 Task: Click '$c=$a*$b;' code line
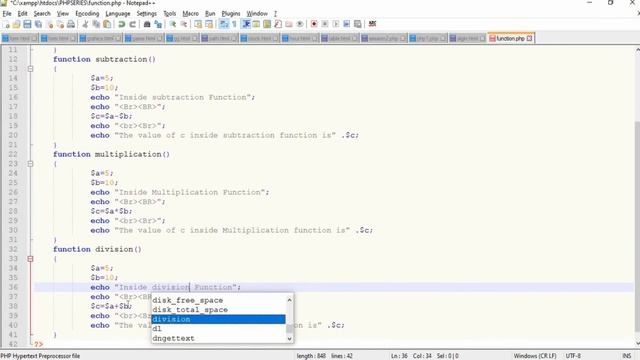111,211
